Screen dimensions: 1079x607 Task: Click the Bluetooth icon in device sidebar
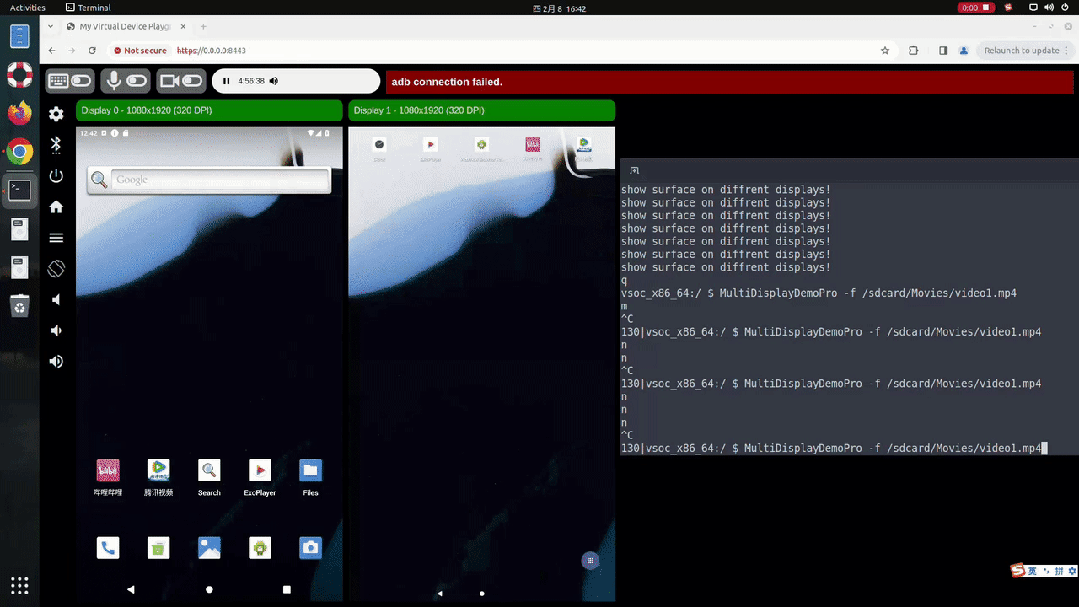[x=56, y=145]
